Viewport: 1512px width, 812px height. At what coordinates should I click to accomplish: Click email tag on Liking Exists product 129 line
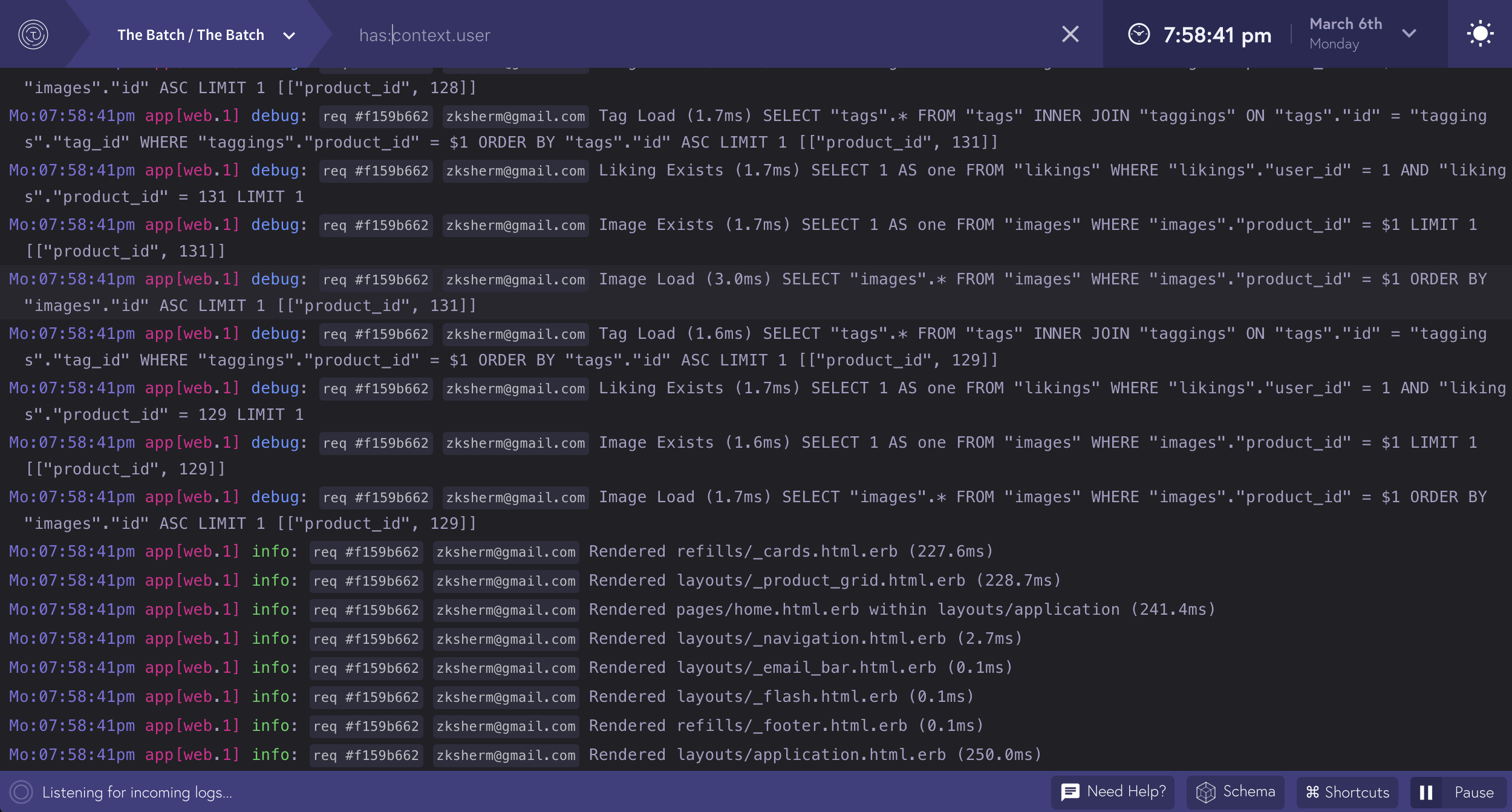point(516,388)
